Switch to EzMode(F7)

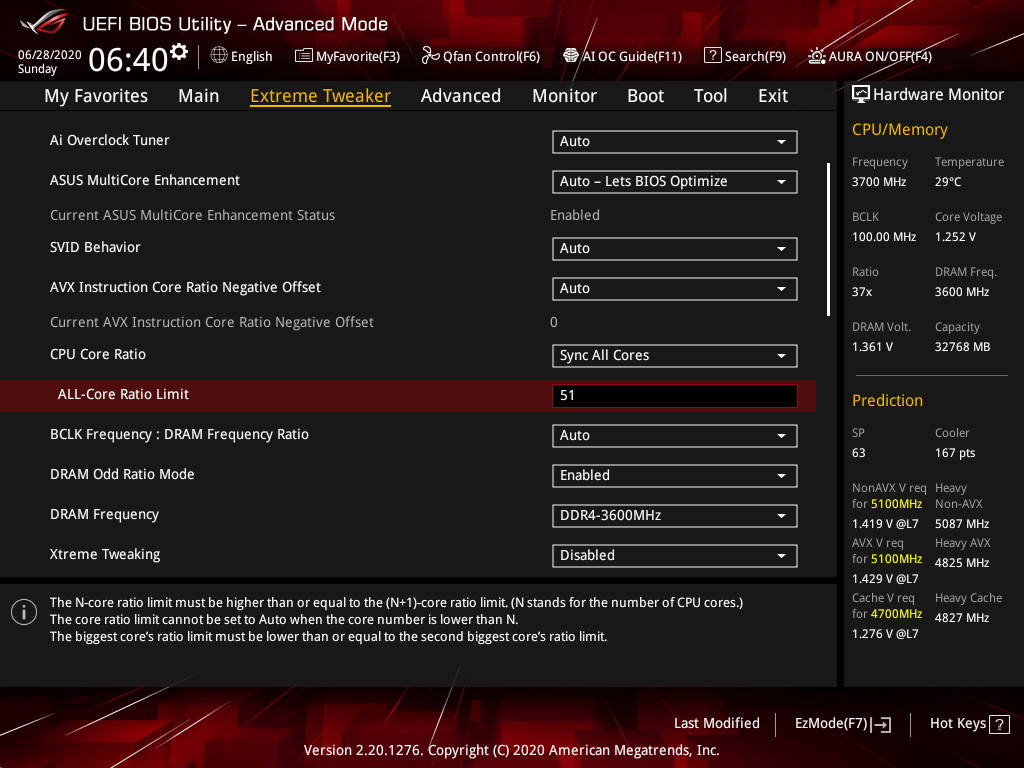(842, 724)
